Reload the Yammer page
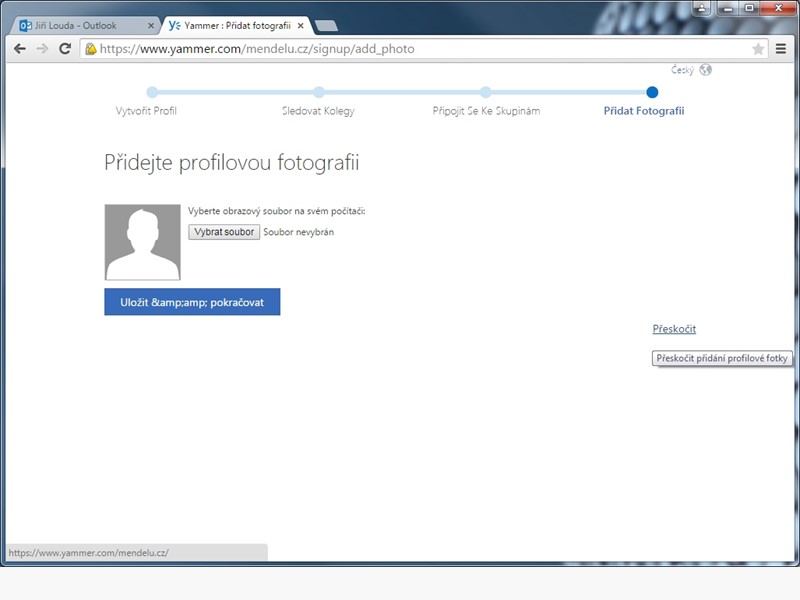800x600 pixels. (65, 48)
